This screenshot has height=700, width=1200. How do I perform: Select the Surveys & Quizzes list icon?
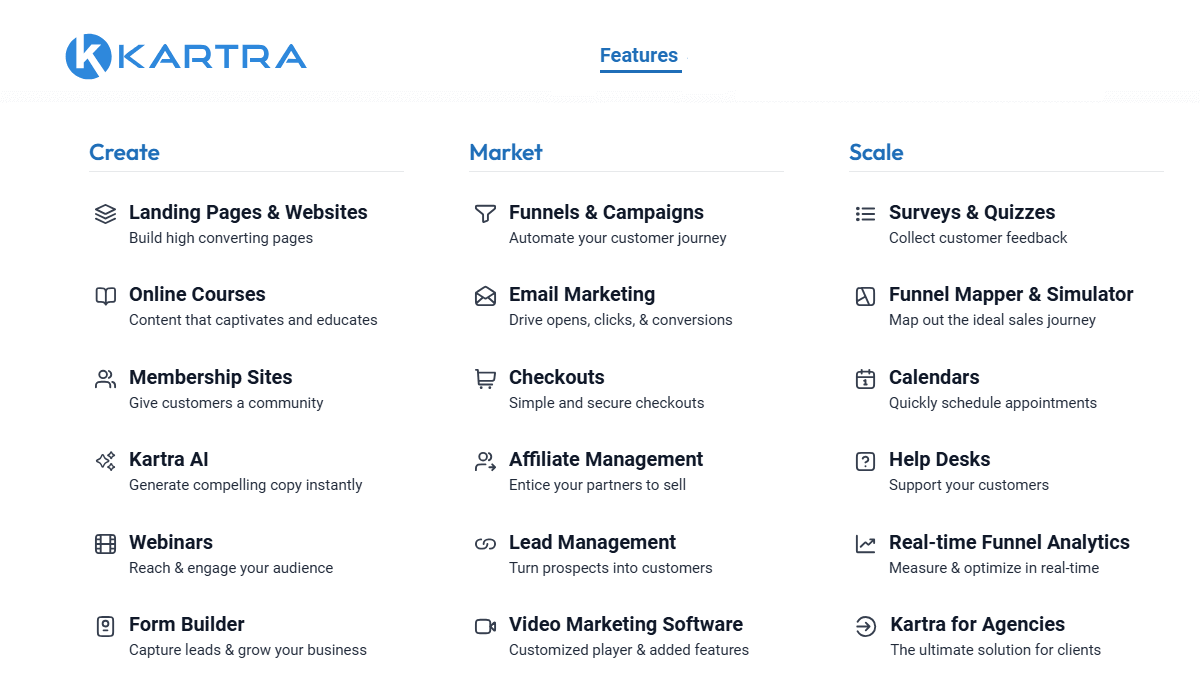click(x=865, y=213)
